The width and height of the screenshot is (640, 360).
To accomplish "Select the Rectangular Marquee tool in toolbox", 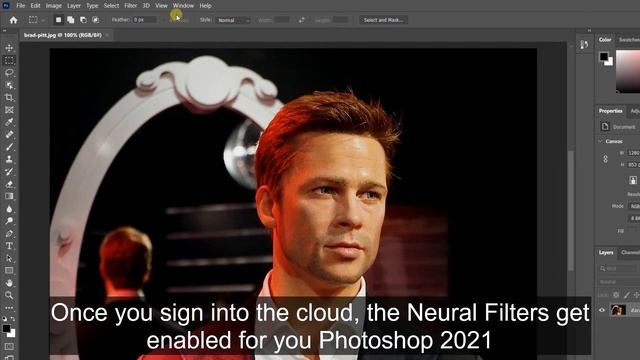I will coord(9,60).
